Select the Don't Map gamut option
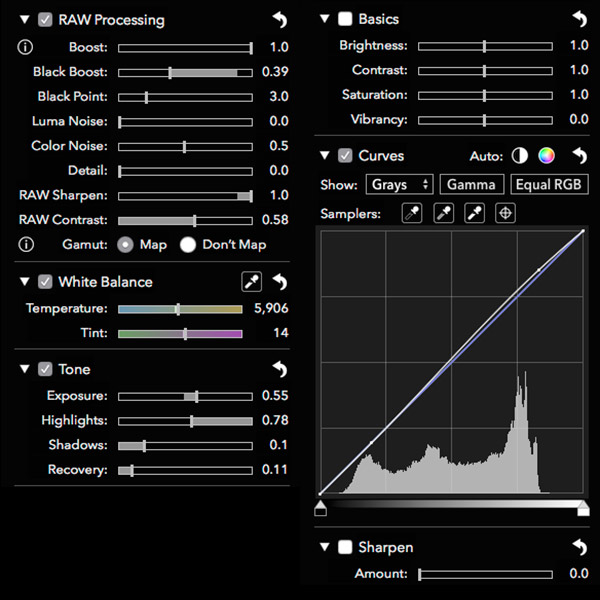This screenshot has width=600, height=600. 188,245
